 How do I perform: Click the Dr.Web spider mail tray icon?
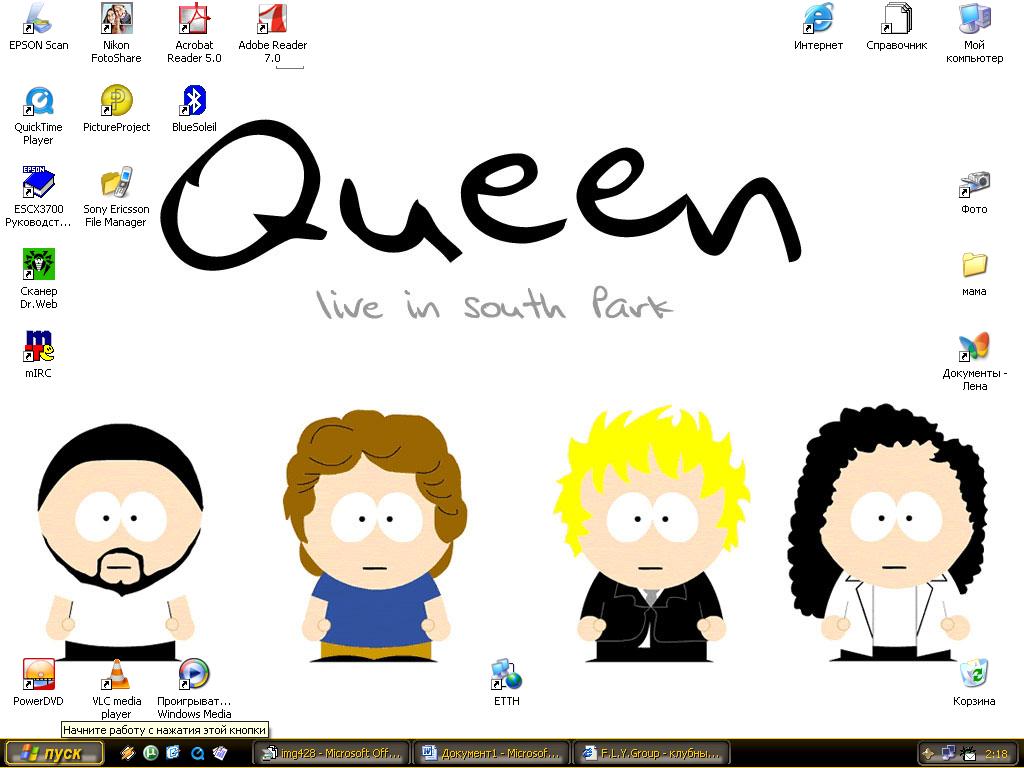[x=969, y=754]
